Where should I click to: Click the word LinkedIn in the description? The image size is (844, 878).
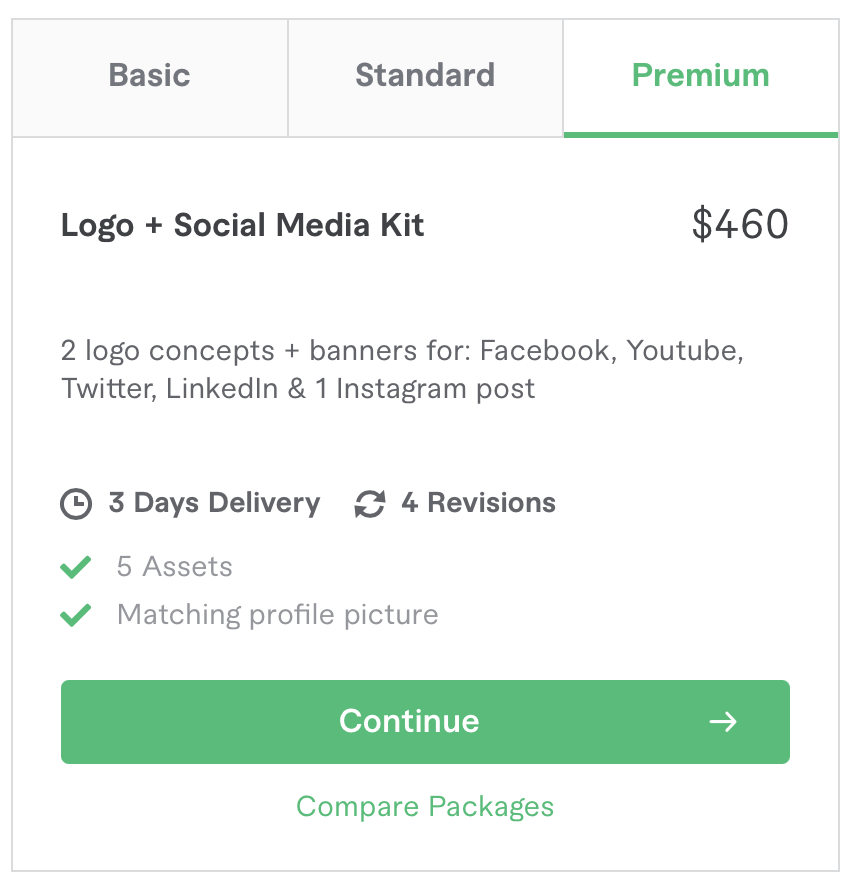coord(222,388)
